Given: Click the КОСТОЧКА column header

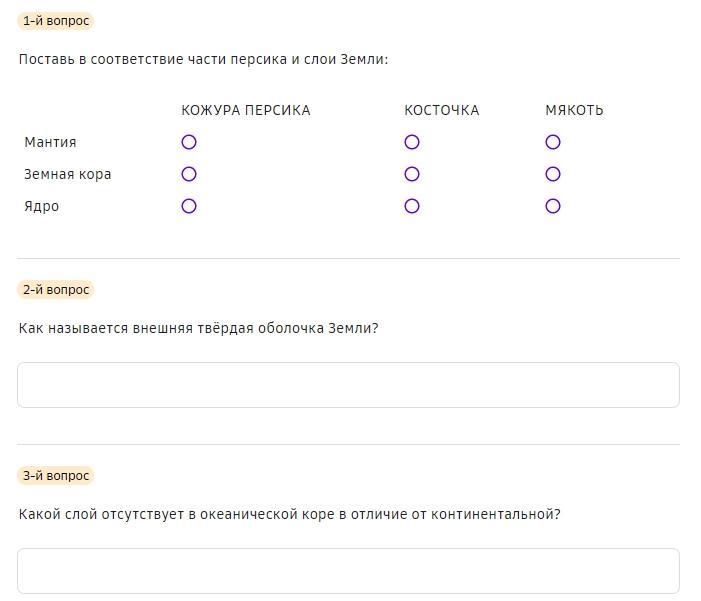Looking at the screenshot, I should (442, 110).
